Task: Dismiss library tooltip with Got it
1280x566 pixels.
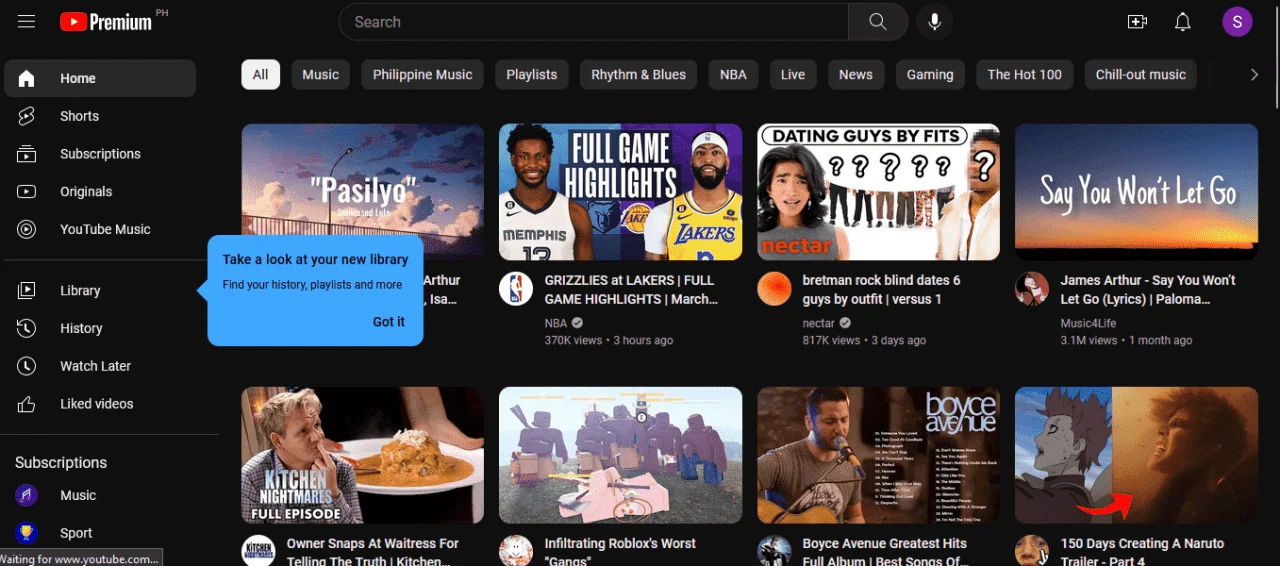Action: click(x=389, y=322)
